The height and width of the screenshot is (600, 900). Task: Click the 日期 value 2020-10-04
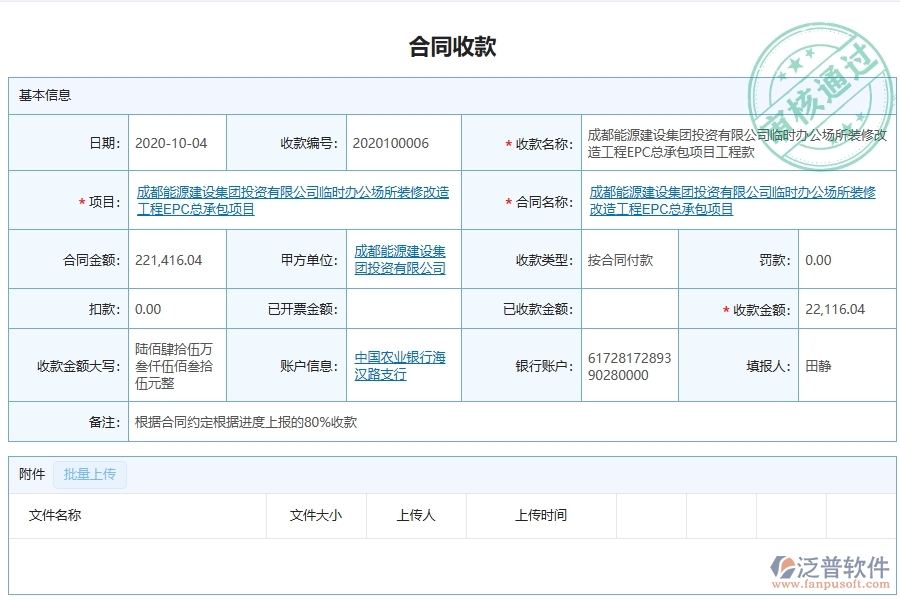[170, 142]
